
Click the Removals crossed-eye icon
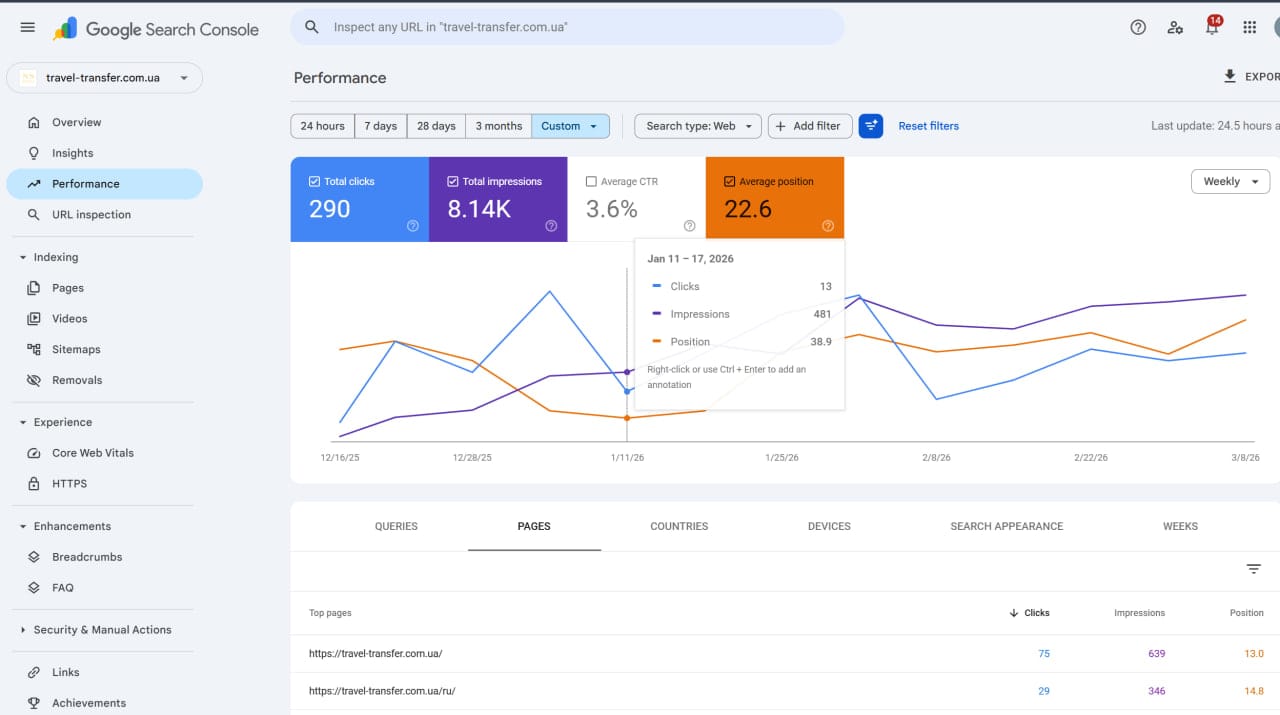click(x=34, y=380)
